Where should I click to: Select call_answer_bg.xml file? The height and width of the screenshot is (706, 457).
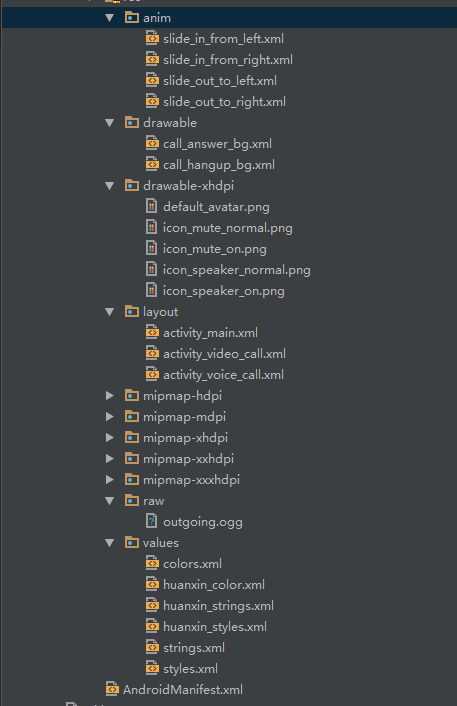point(217,144)
